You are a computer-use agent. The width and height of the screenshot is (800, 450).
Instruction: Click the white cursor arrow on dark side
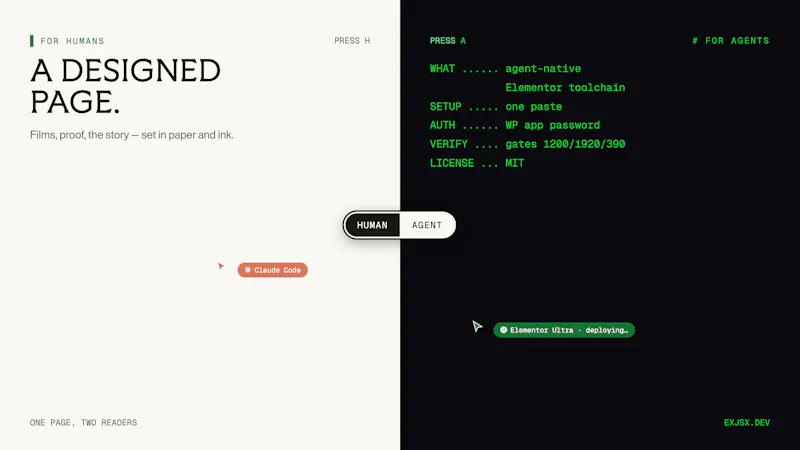(477, 326)
